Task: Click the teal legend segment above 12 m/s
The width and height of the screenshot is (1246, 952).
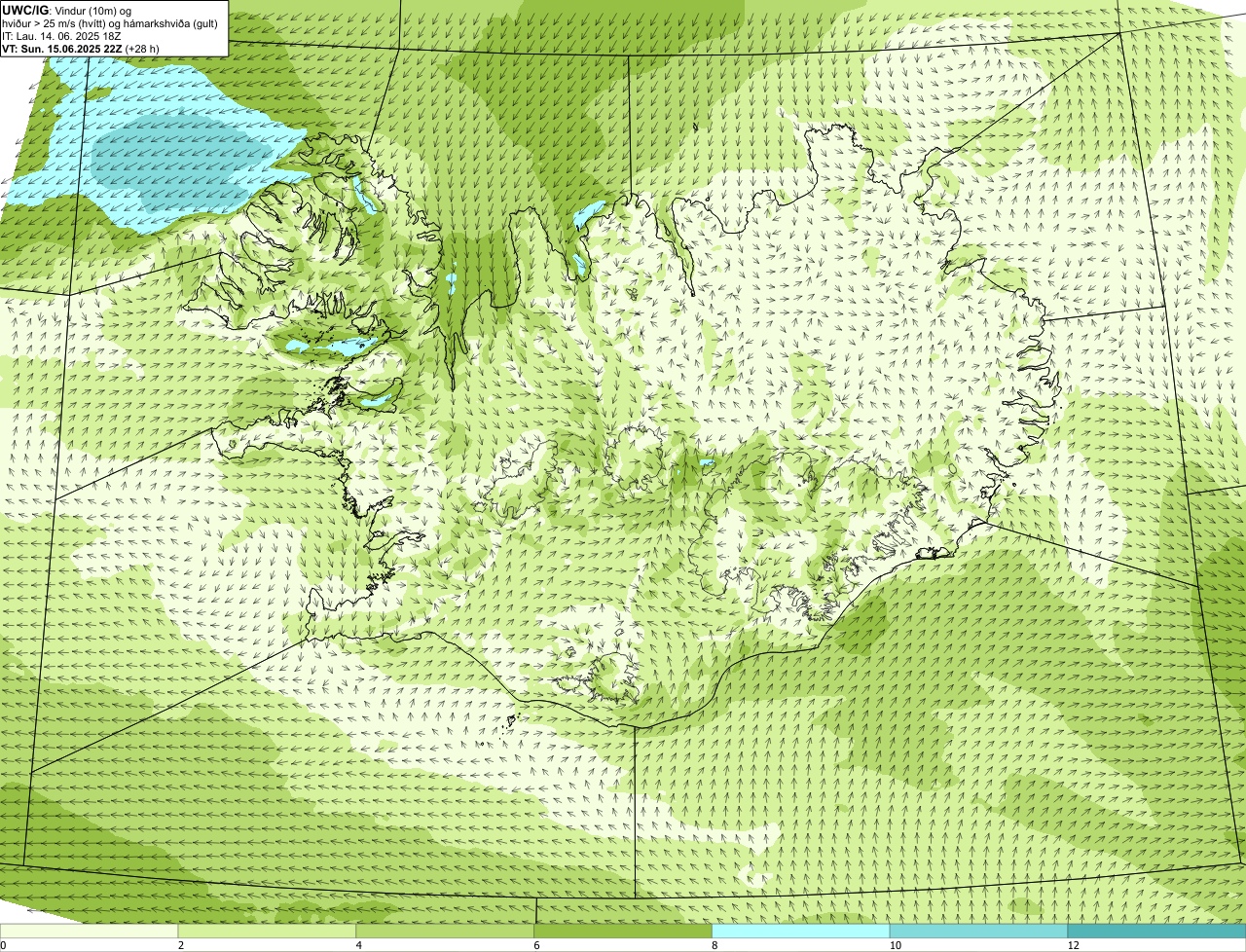Action: click(1157, 932)
